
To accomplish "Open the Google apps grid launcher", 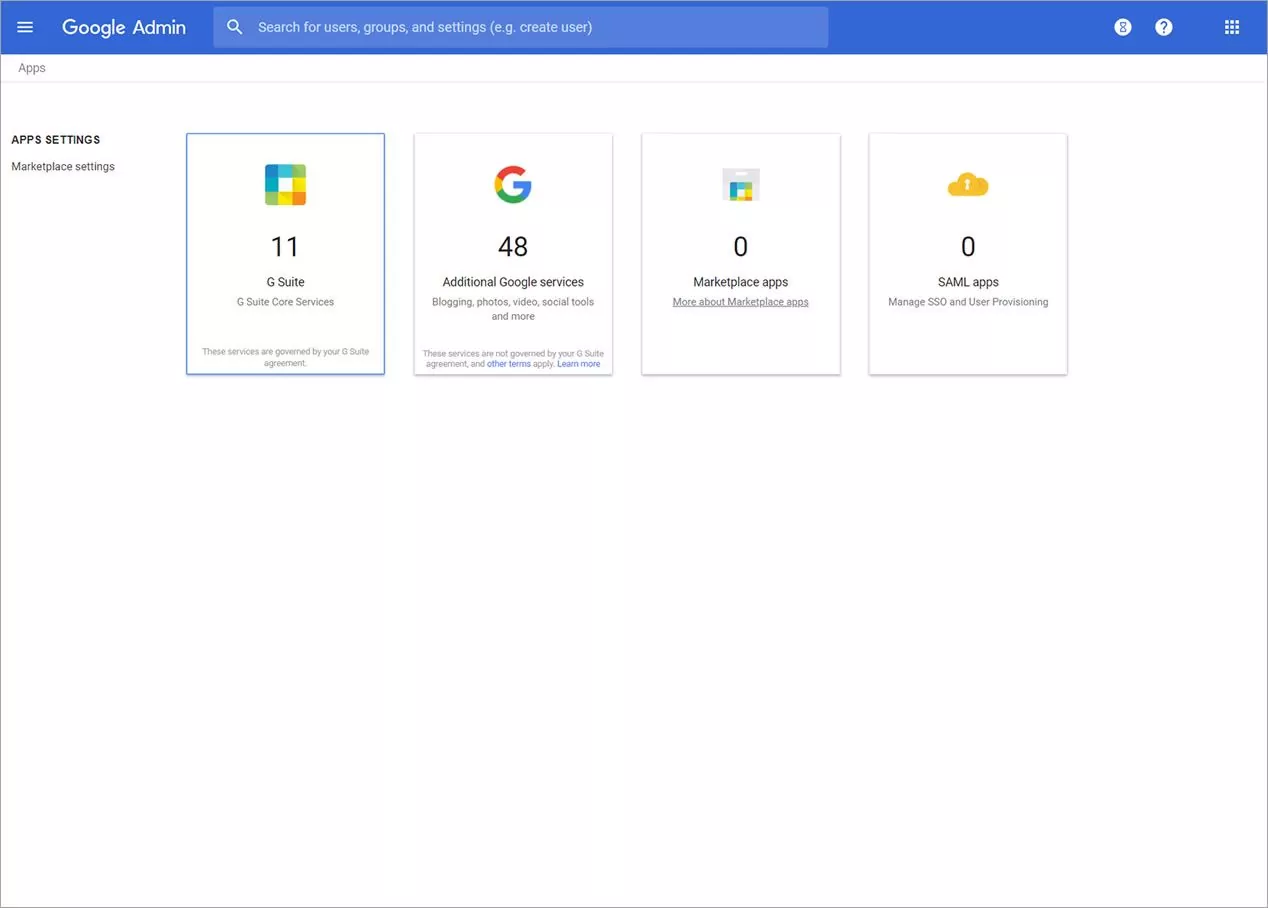I will (1232, 27).
